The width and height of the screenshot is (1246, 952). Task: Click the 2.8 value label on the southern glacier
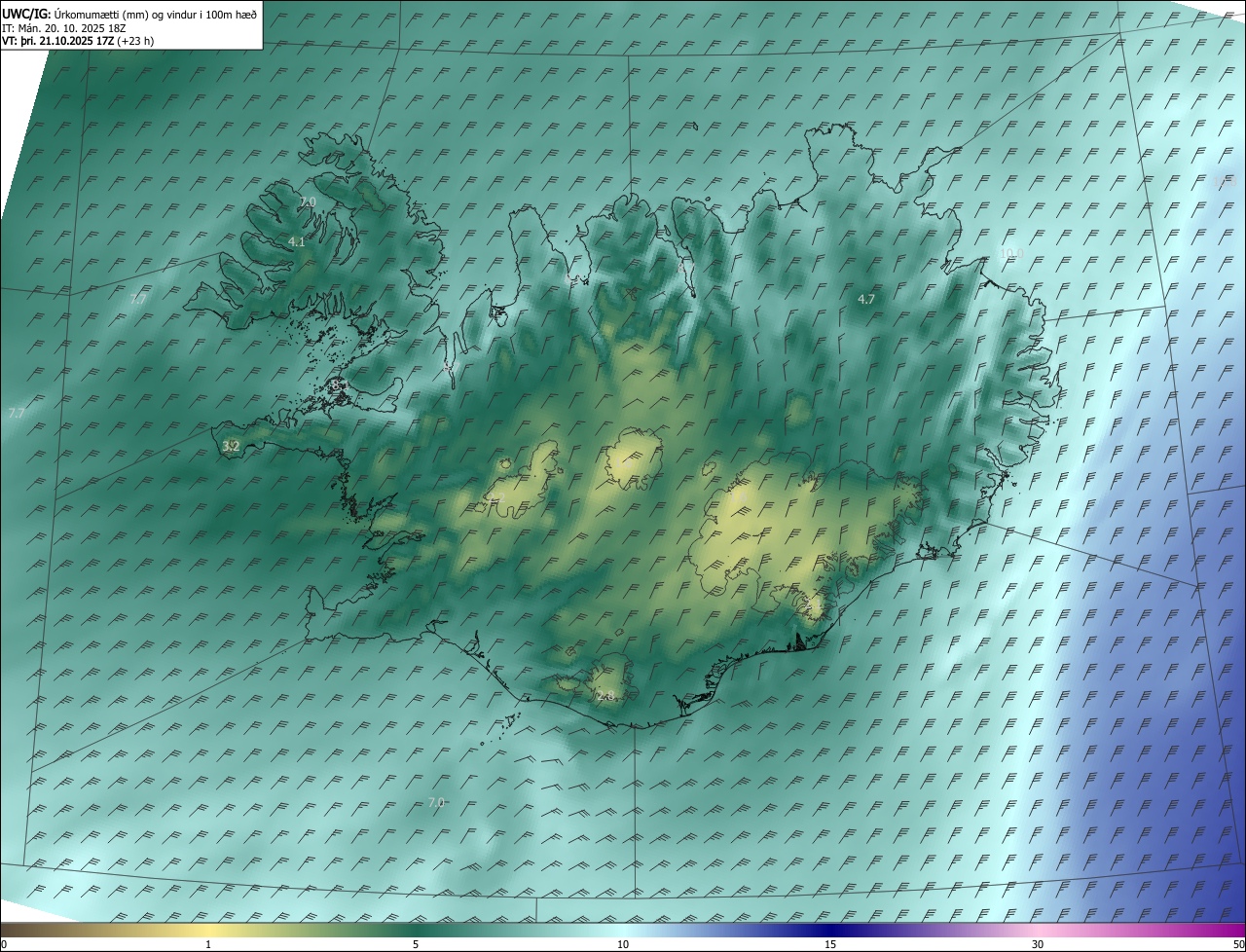(605, 695)
